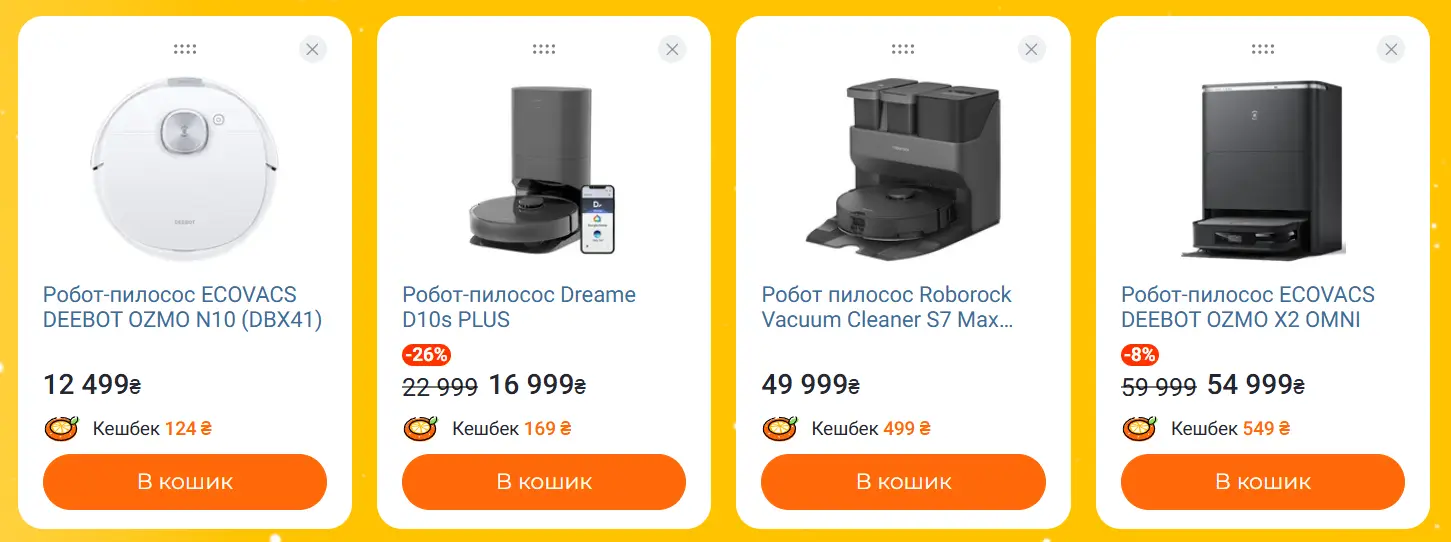Image resolution: width=1451 pixels, height=542 pixels.
Task: Click the cashback icon beside 549 ₴
Action: [x=1140, y=428]
